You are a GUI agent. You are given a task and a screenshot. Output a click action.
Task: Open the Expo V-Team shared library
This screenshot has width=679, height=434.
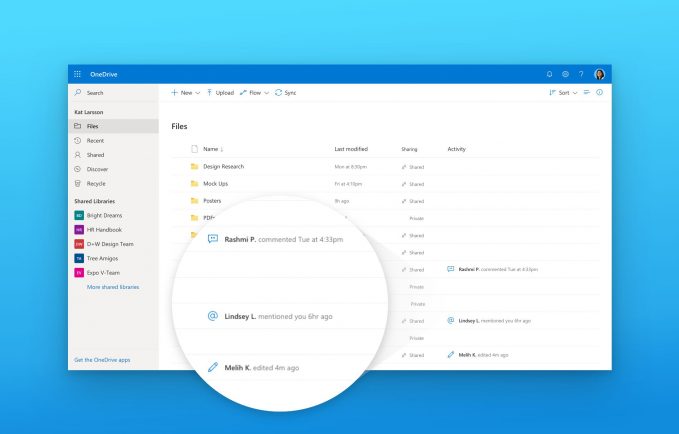[x=113, y=272]
